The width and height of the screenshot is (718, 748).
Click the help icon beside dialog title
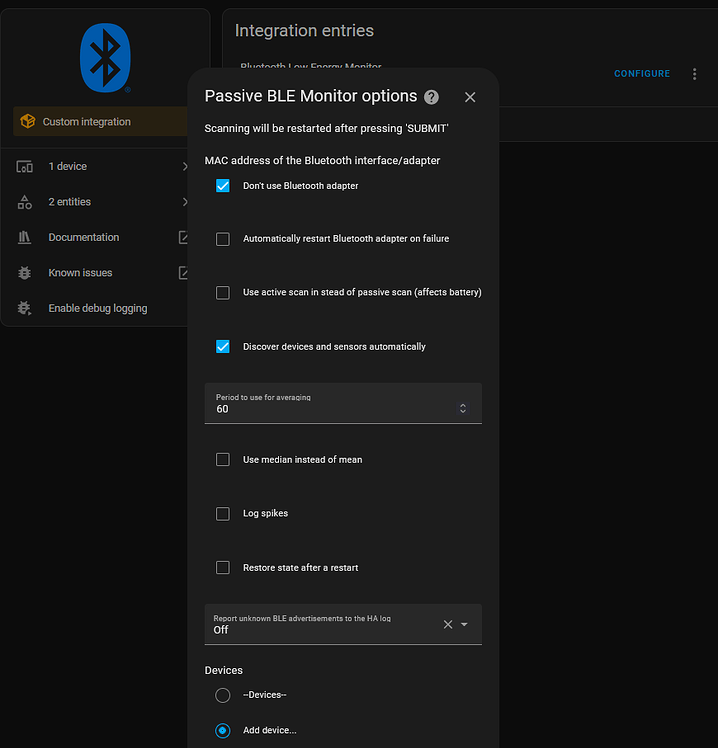(431, 97)
